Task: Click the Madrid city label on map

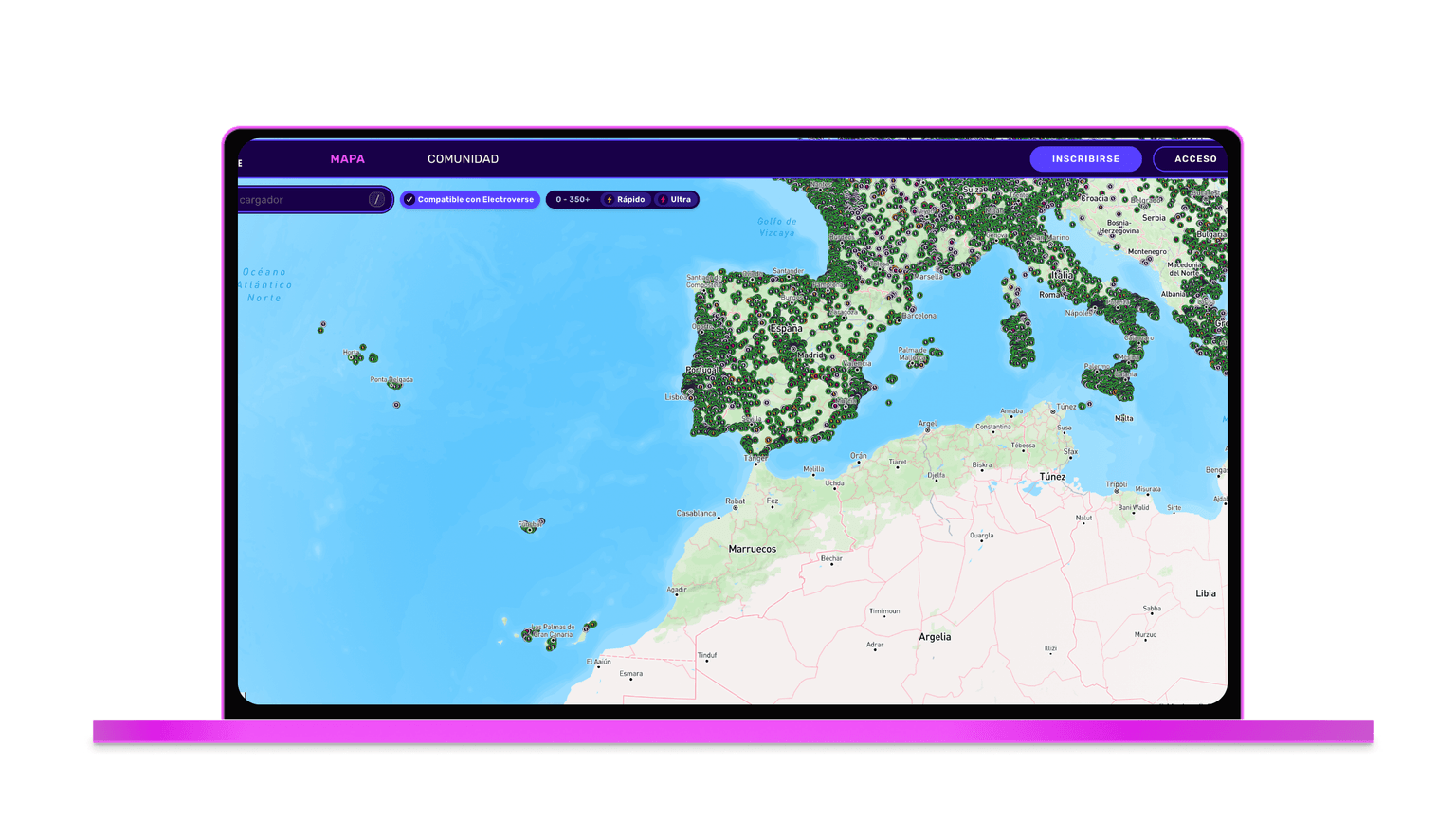Action: coord(810,356)
